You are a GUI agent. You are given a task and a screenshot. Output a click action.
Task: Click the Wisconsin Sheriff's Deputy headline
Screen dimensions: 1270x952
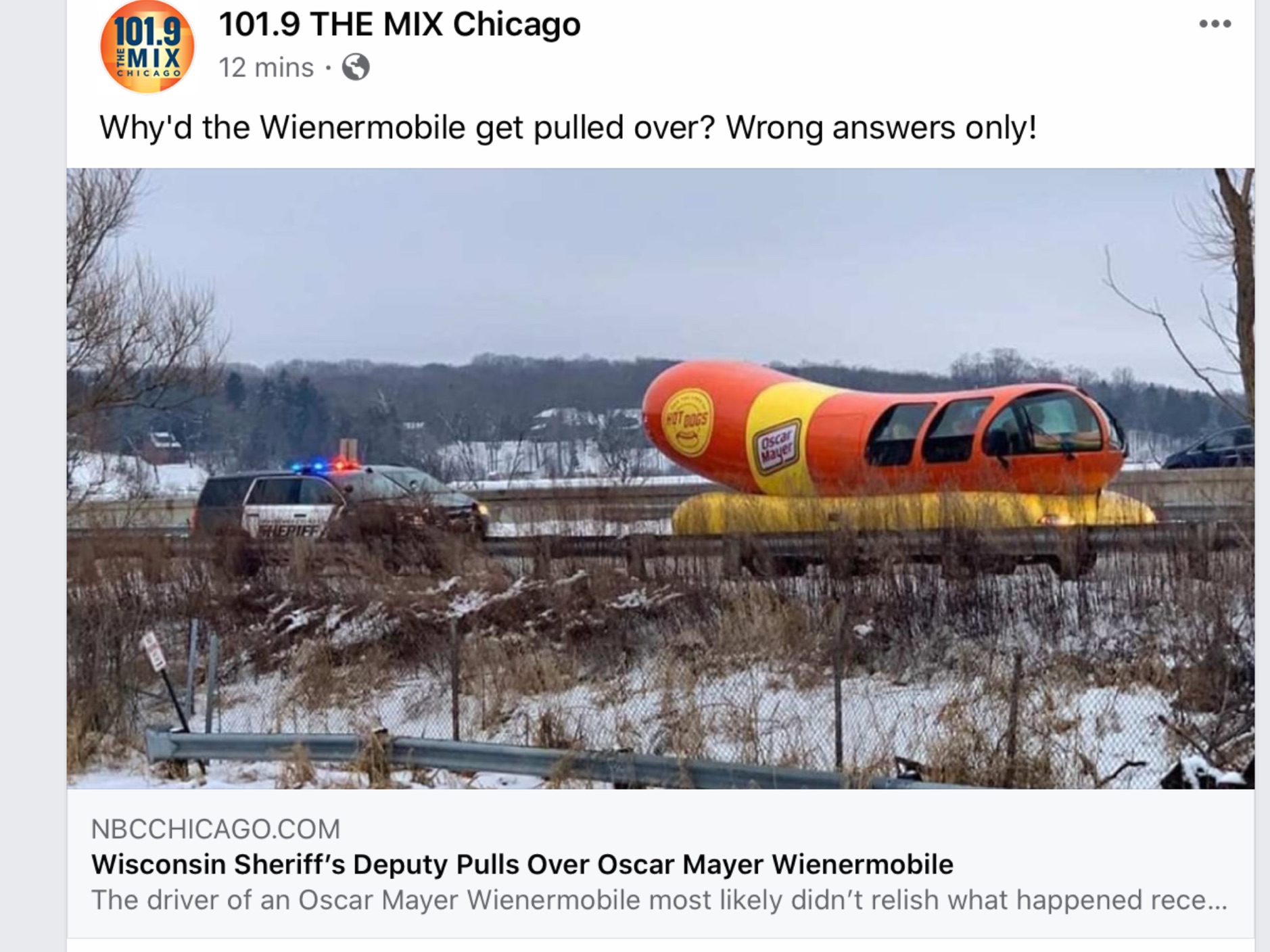(x=522, y=864)
